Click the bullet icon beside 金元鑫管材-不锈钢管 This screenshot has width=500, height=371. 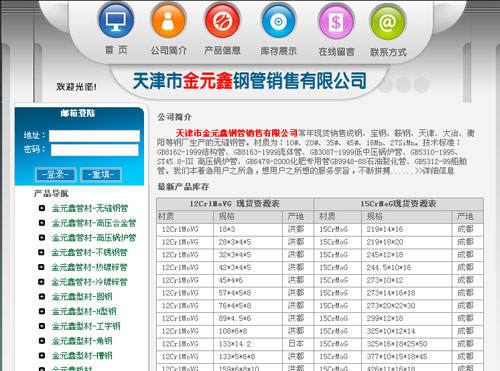[41, 252]
